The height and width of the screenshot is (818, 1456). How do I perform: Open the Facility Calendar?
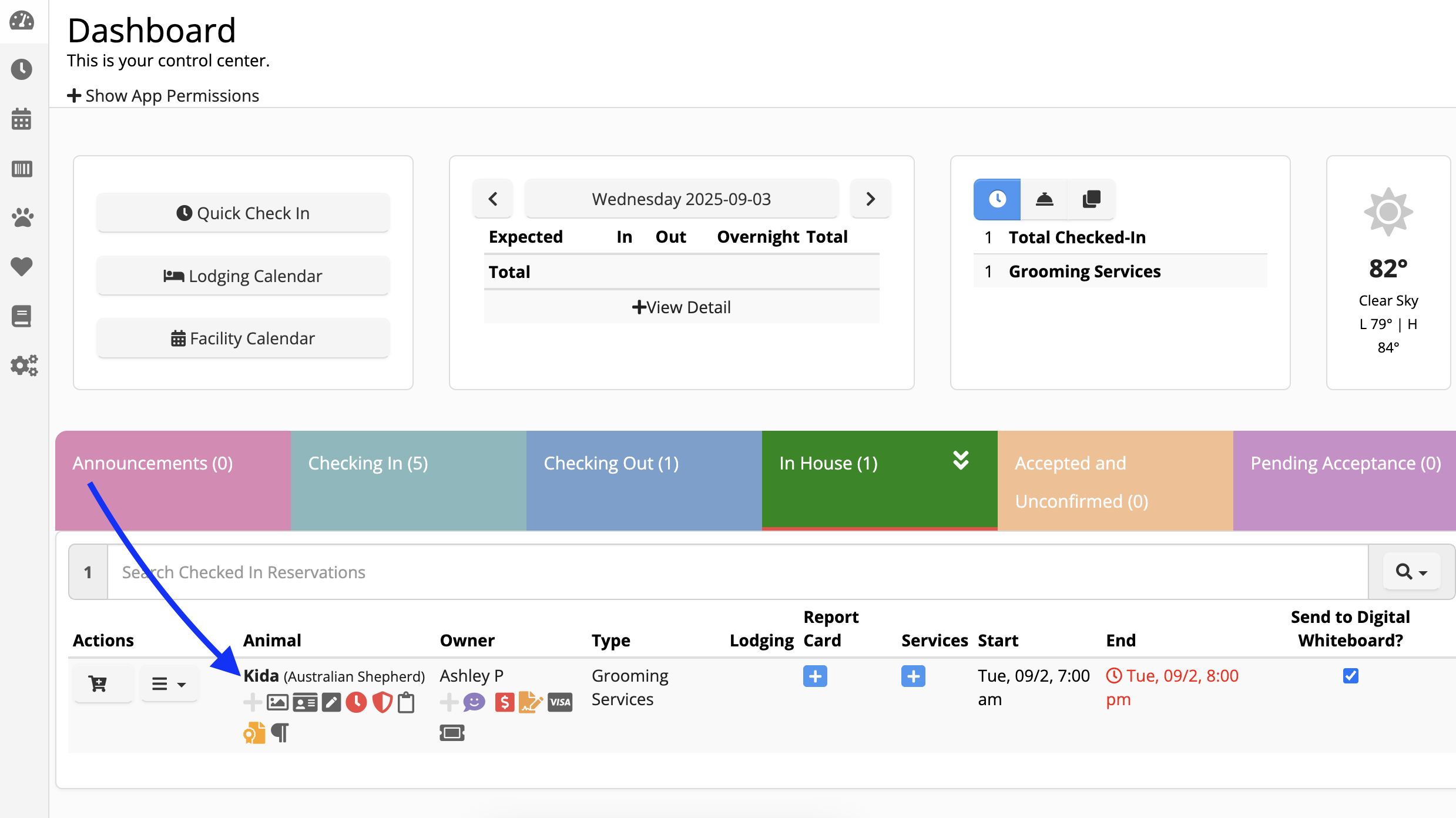coord(243,338)
